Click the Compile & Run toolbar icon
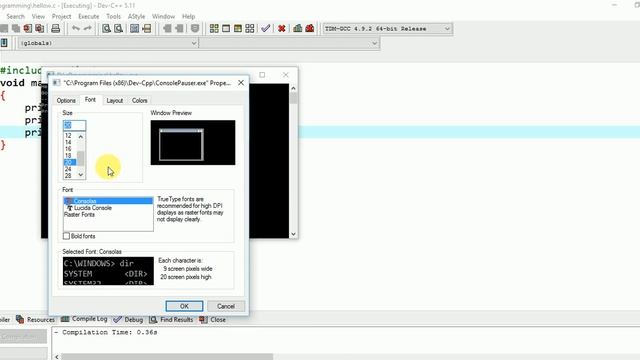This screenshot has height=360, width=640. tap(238, 28)
